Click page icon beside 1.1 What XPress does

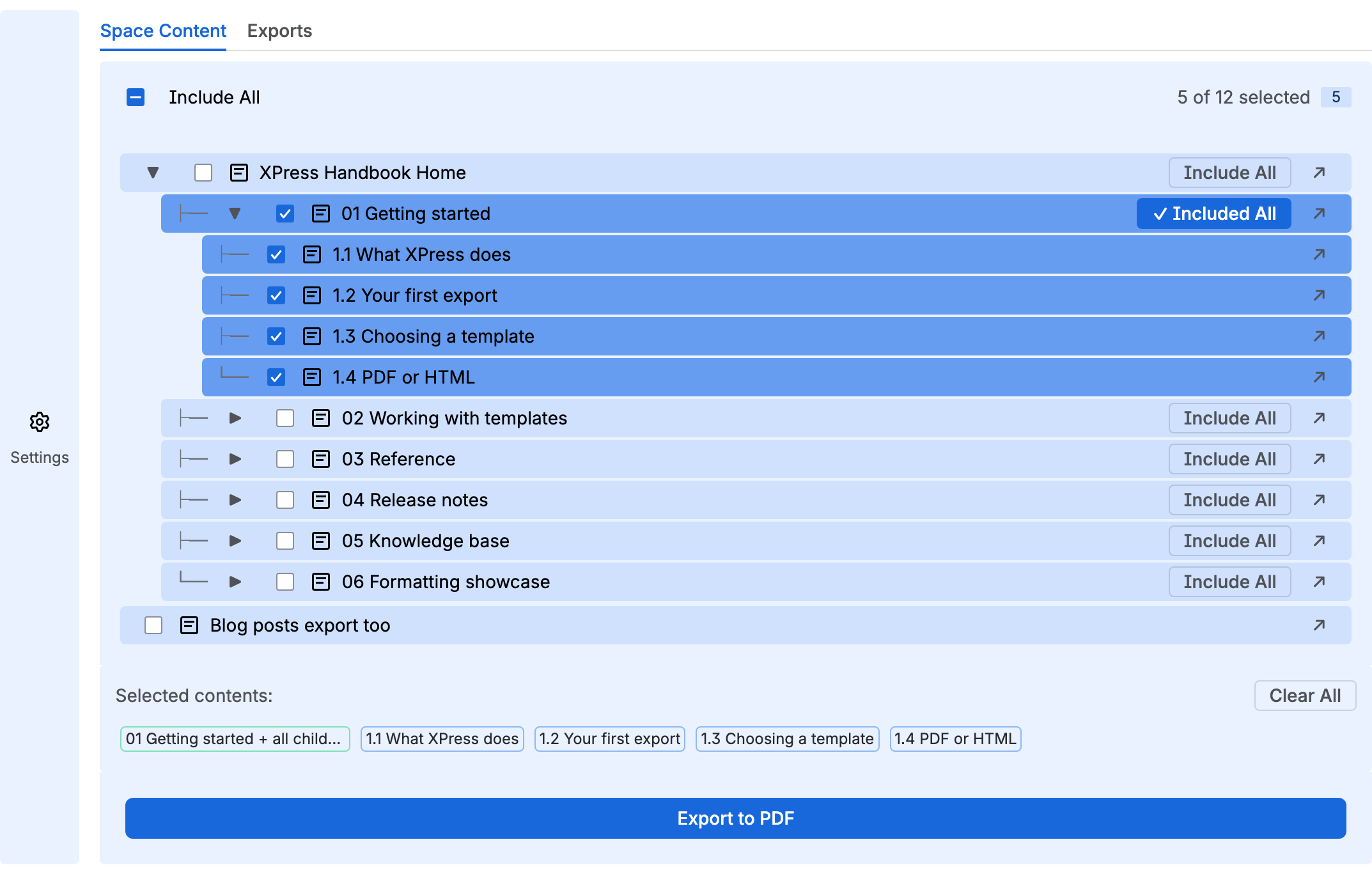(x=312, y=254)
